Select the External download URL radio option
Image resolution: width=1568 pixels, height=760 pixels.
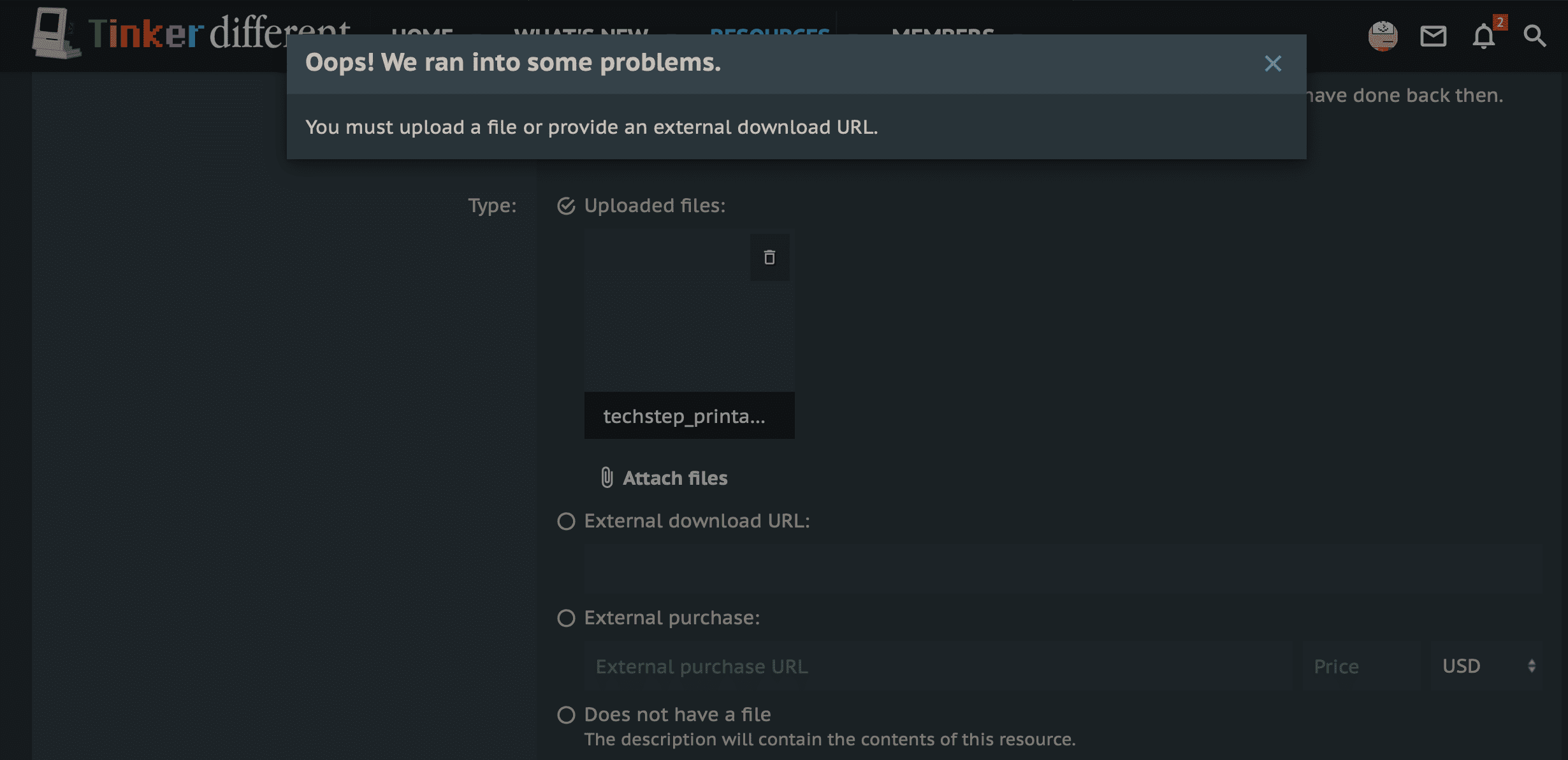[x=566, y=521]
